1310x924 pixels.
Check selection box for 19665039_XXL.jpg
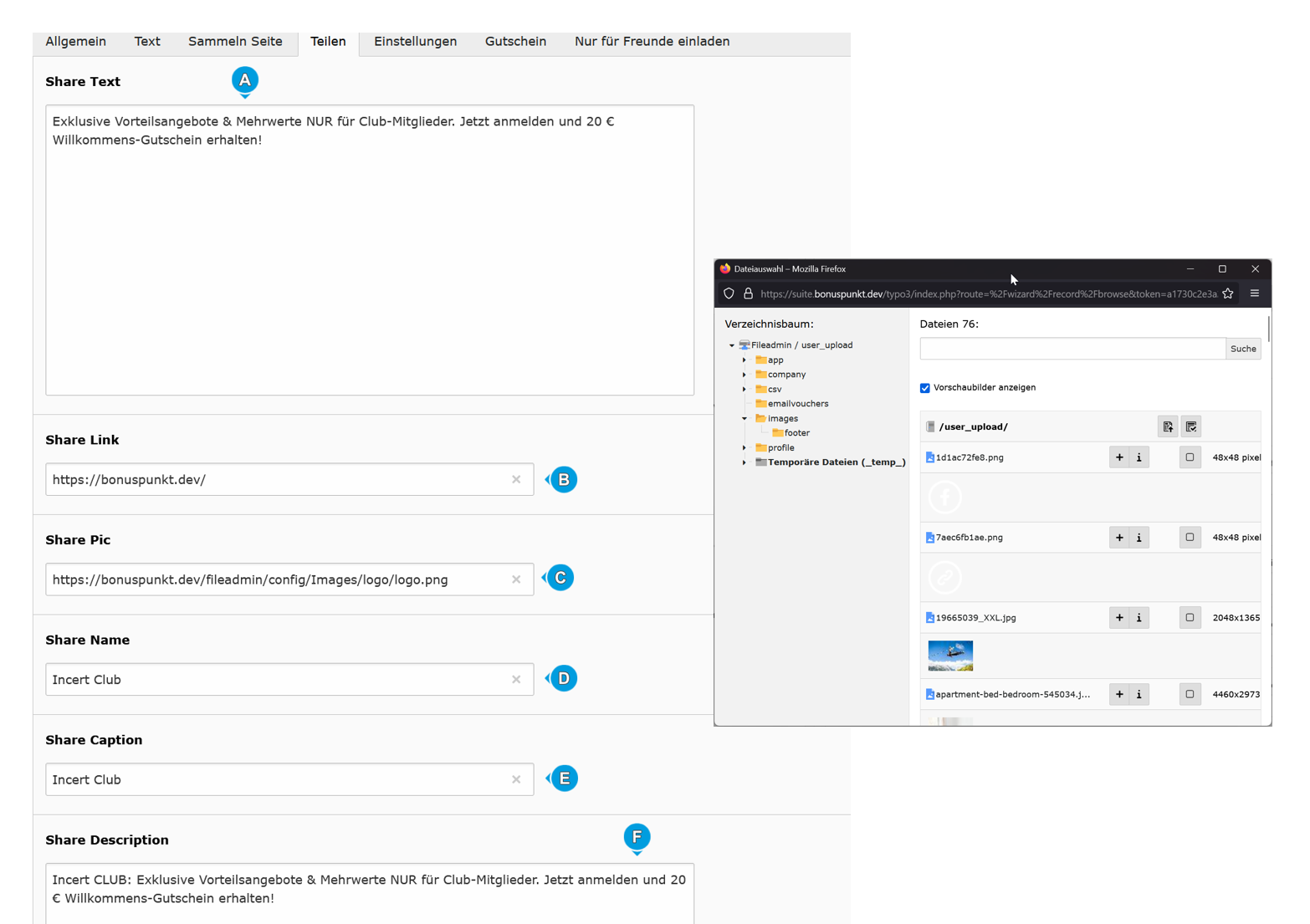coord(1190,618)
